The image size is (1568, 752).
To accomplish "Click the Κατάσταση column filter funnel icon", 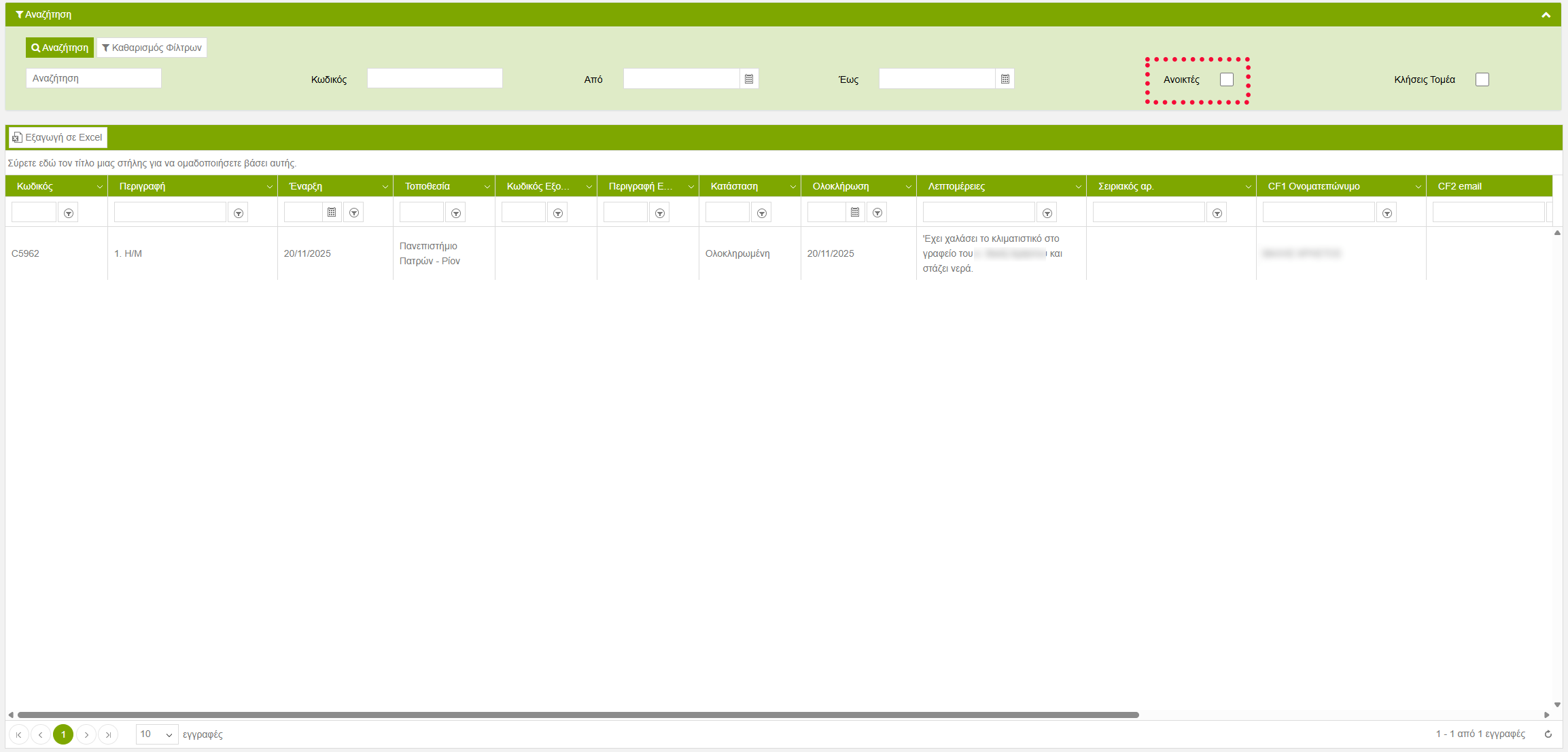I will point(762,213).
